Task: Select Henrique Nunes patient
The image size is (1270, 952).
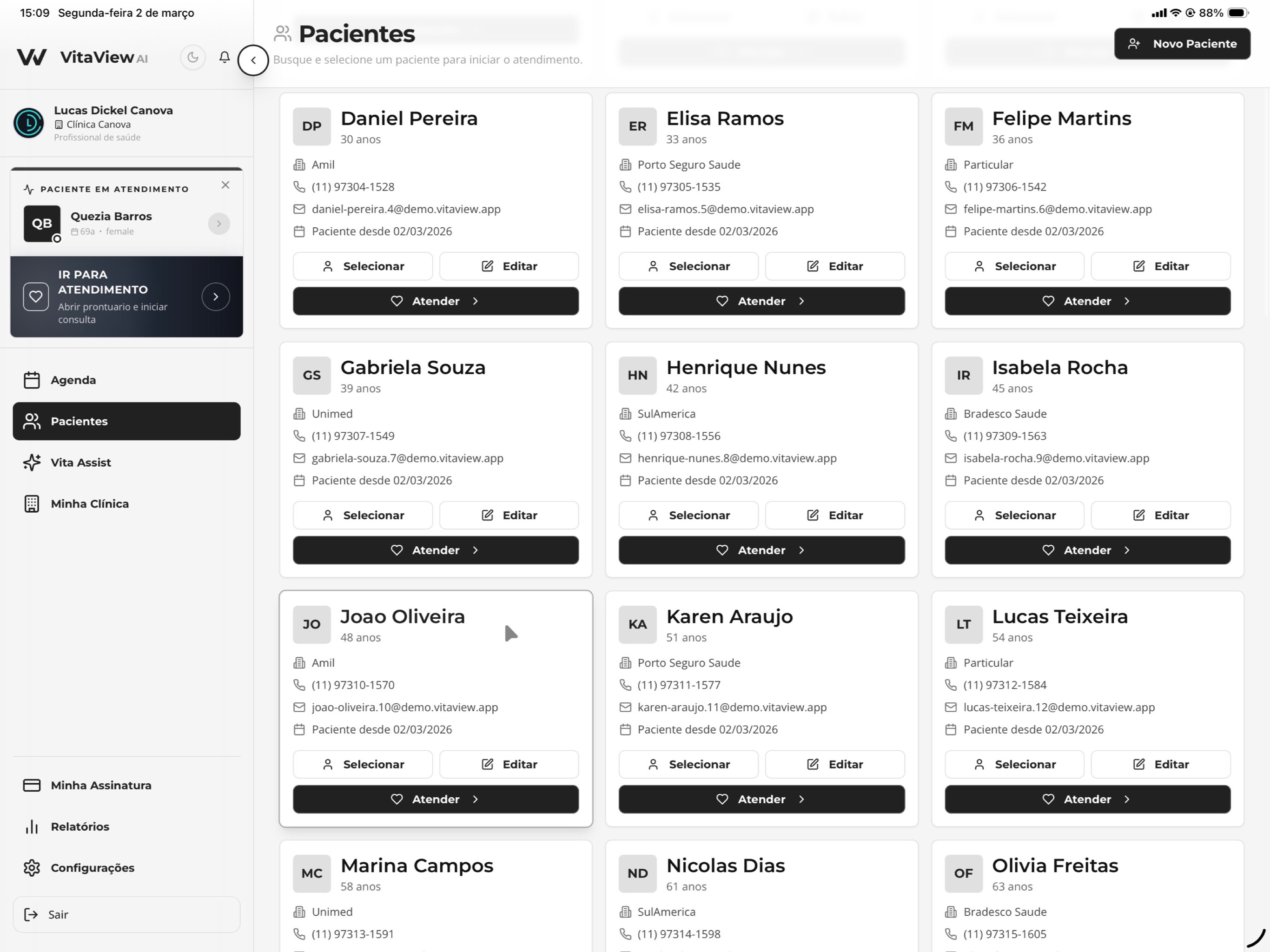Action: pyautogui.click(x=688, y=516)
